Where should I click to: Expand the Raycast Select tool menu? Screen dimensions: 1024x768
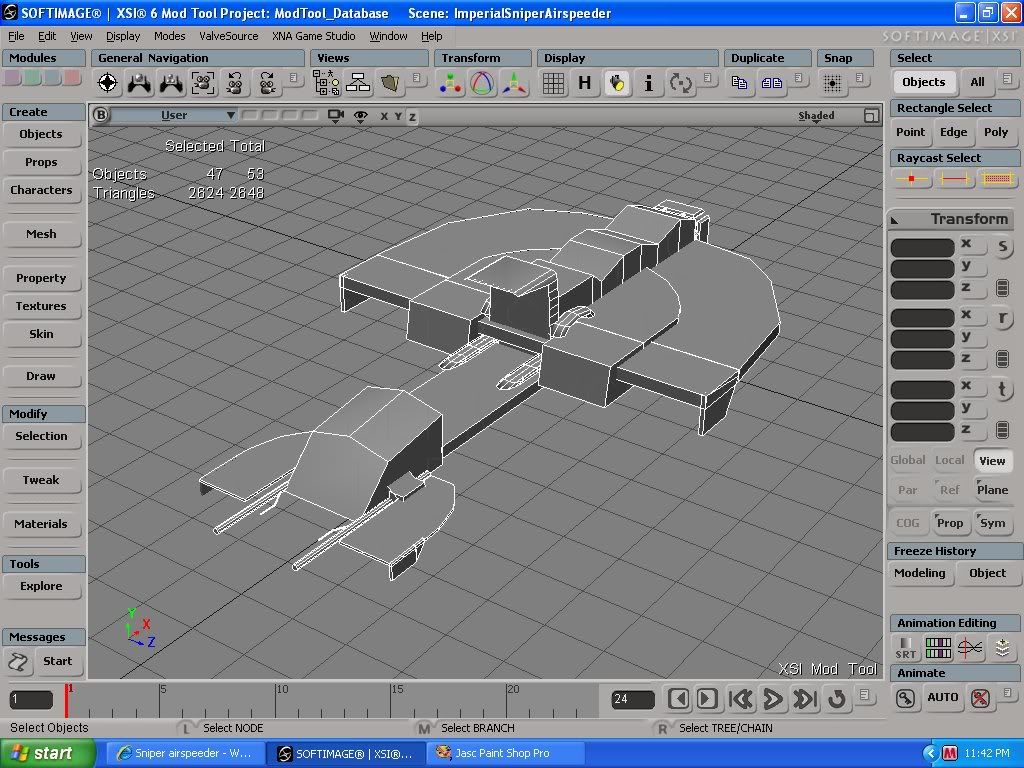pyautogui.click(x=954, y=157)
